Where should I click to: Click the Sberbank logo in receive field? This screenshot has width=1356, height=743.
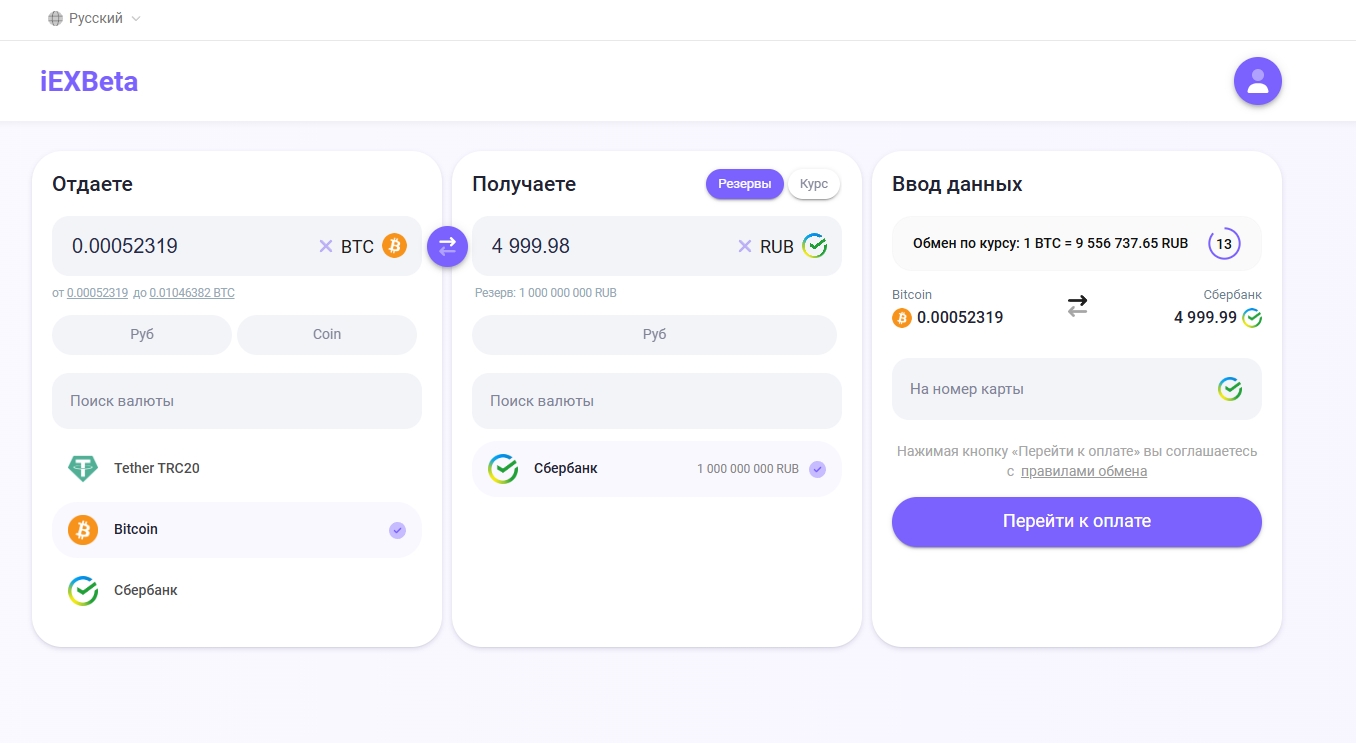(x=814, y=246)
